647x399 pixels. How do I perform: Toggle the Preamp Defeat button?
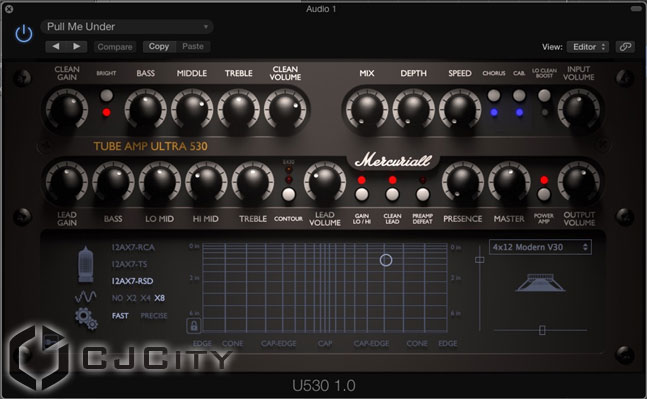(423, 194)
